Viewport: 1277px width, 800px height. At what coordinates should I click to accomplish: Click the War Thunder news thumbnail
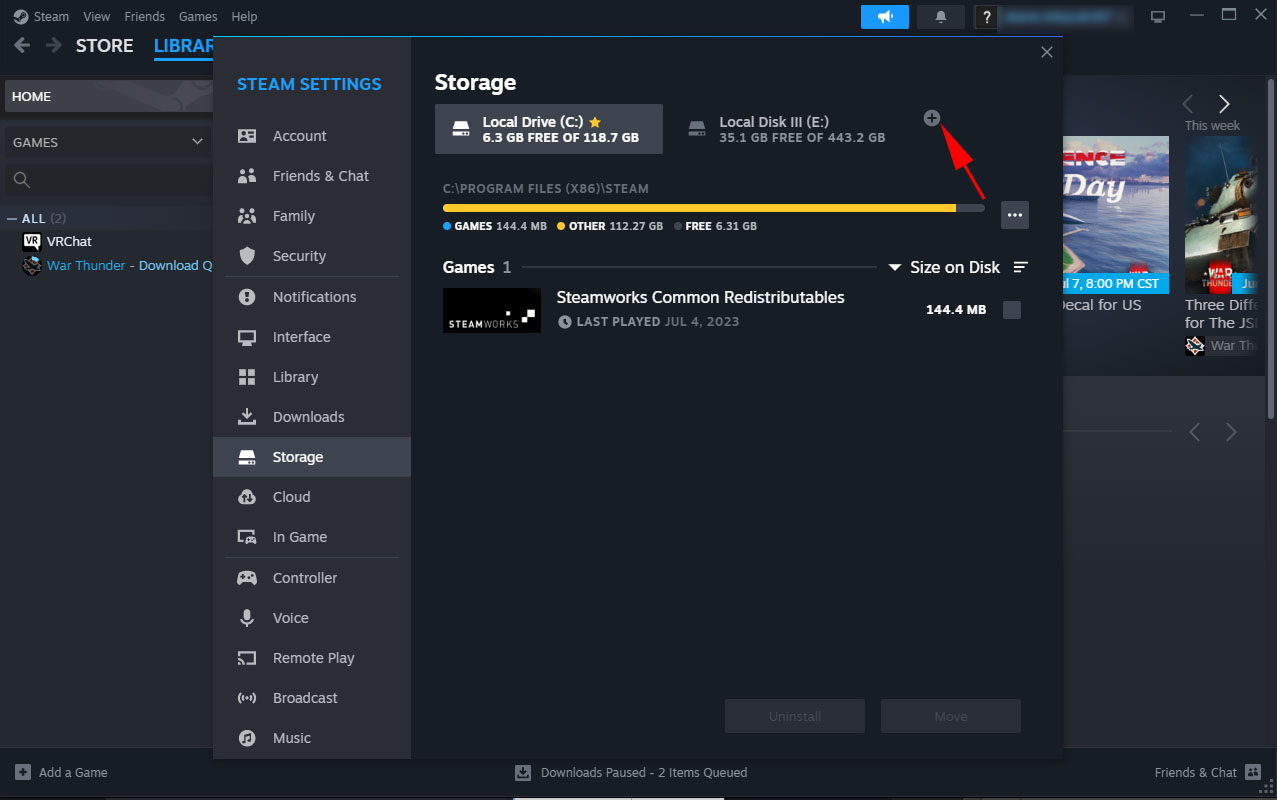pos(1221,215)
